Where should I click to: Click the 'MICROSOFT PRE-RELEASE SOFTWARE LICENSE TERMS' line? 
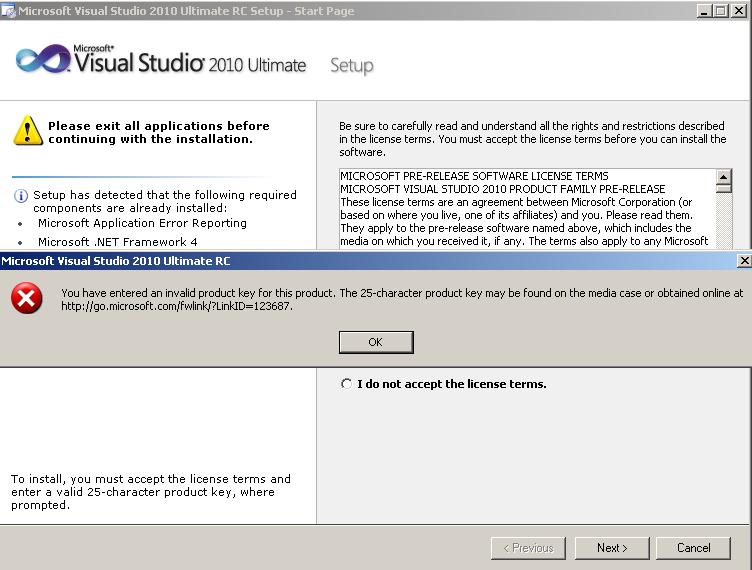(474, 176)
